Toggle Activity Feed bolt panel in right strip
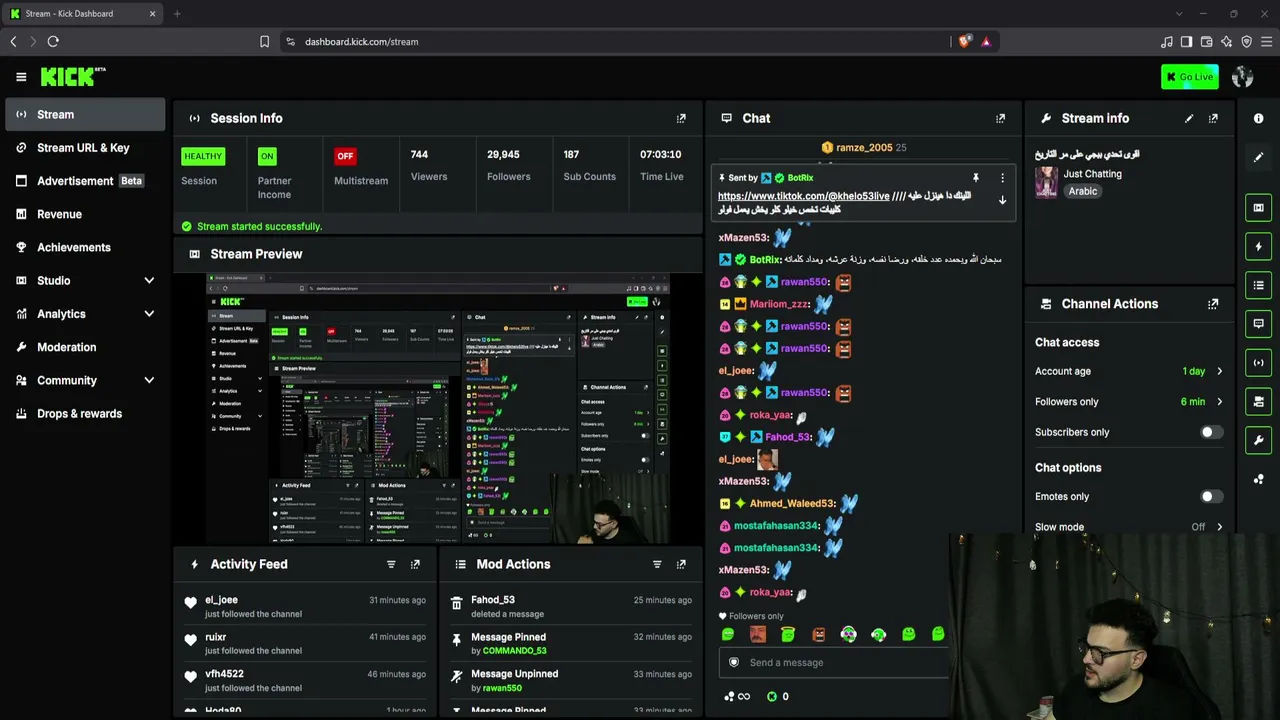 tap(1259, 246)
